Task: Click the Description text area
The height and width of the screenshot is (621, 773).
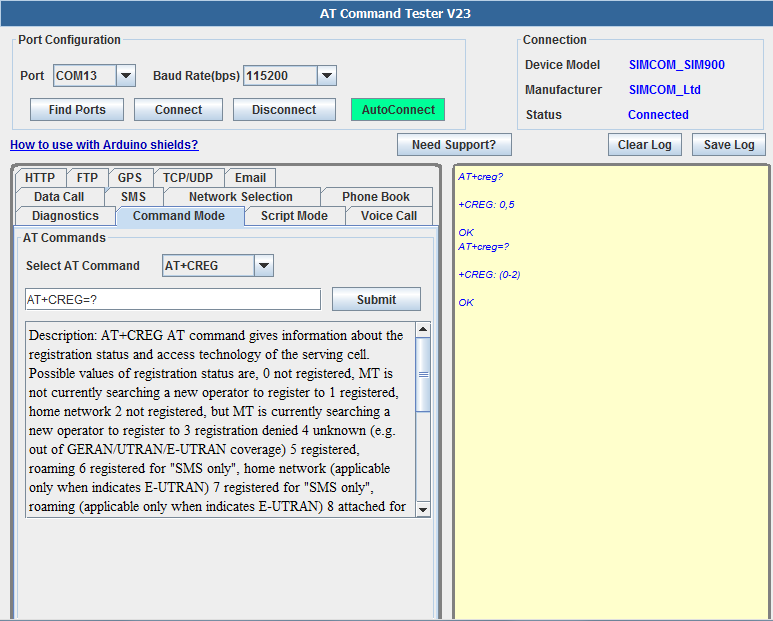Action: point(220,420)
